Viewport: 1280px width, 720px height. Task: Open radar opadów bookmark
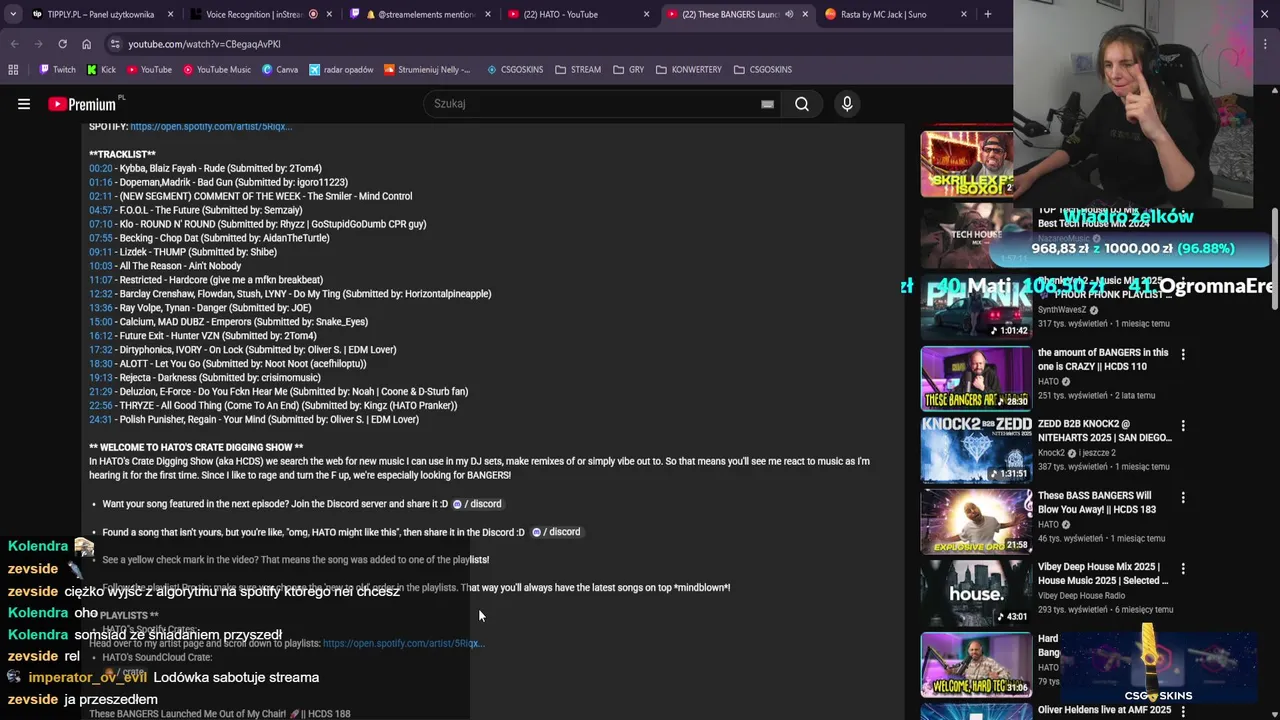(341, 70)
